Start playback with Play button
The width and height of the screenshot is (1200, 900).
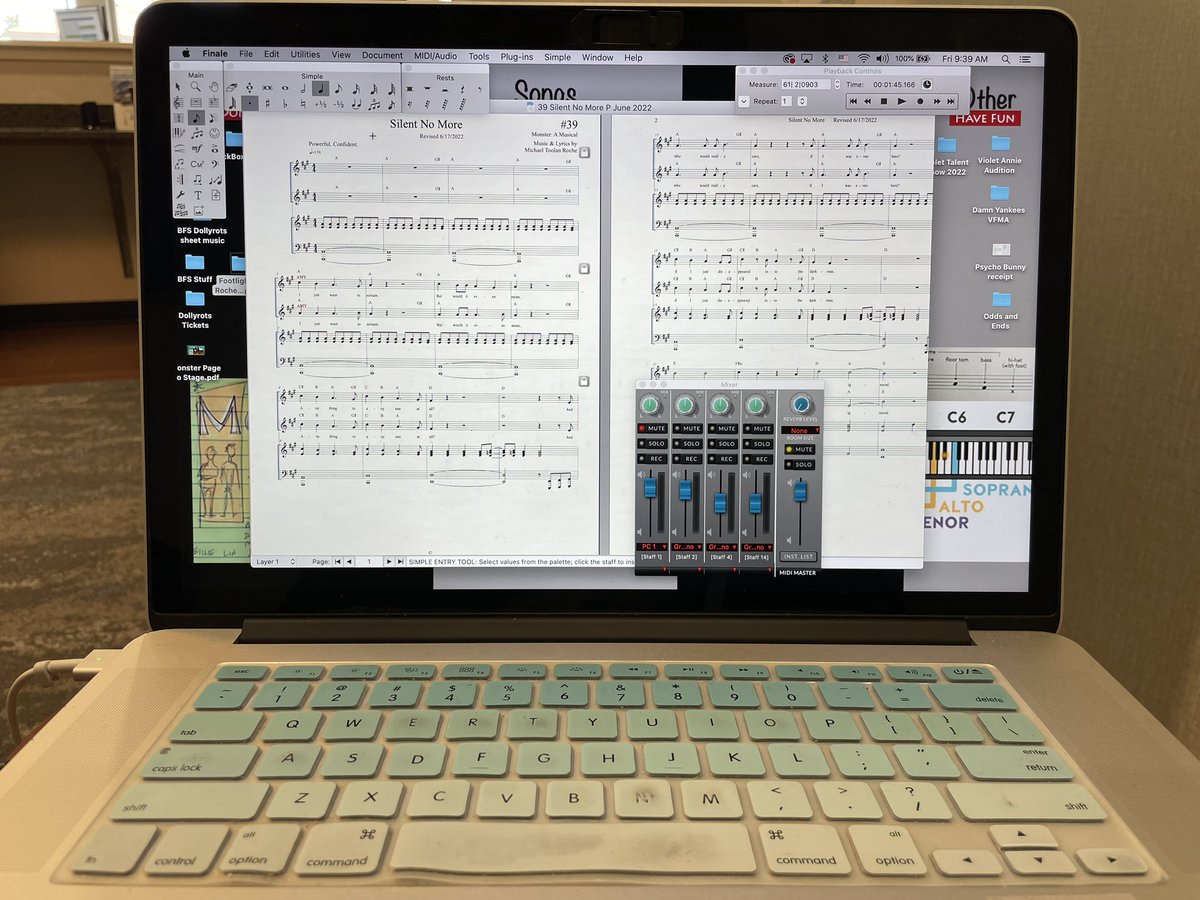[x=901, y=102]
